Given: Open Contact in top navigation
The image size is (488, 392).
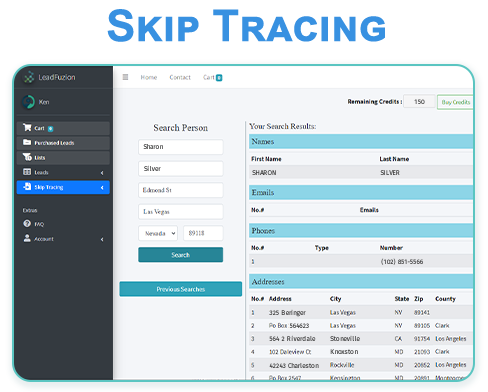Looking at the screenshot, I should (x=180, y=77).
